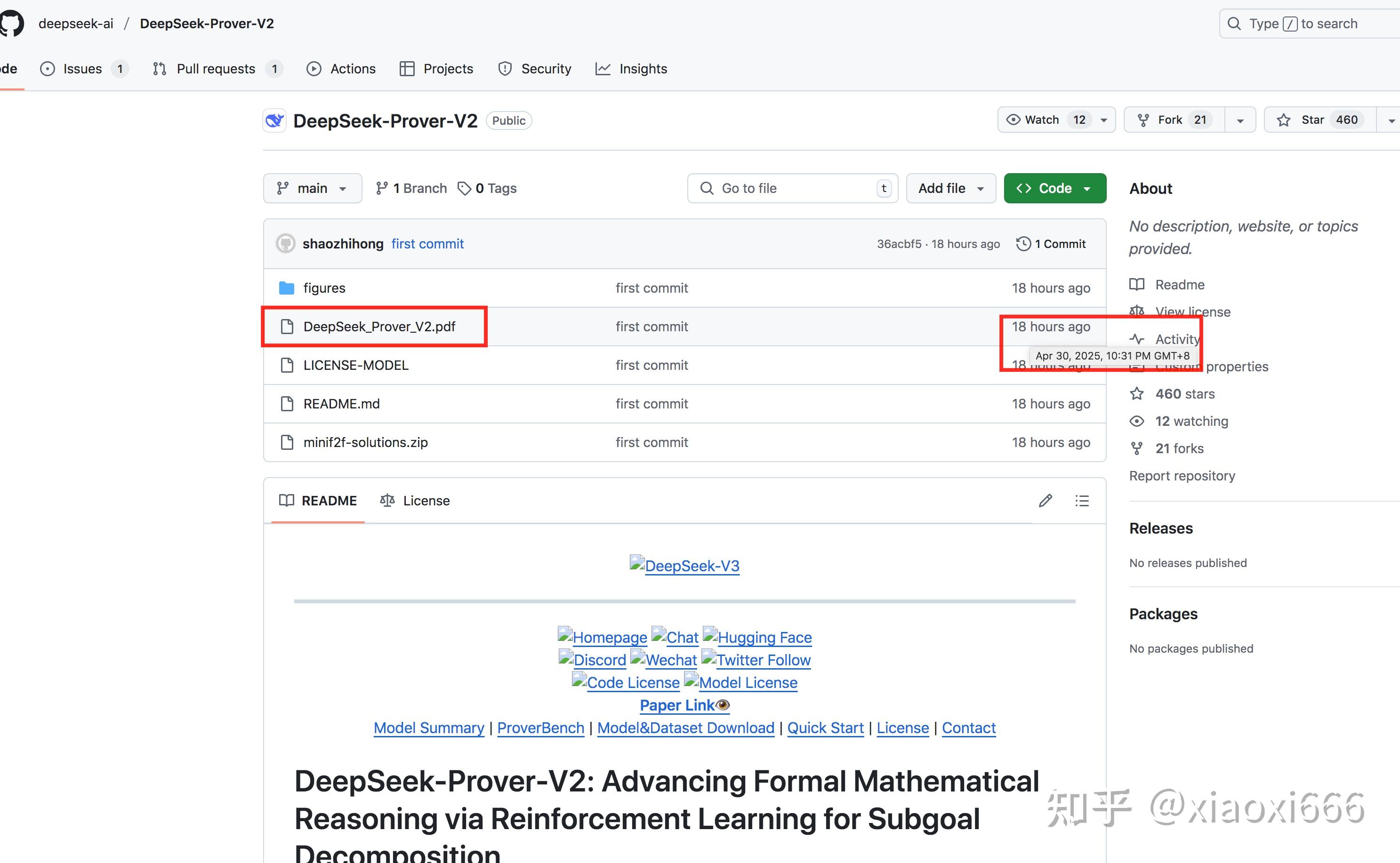Switch to the License tab
The height and width of the screenshot is (863, 1400).
[426, 501]
